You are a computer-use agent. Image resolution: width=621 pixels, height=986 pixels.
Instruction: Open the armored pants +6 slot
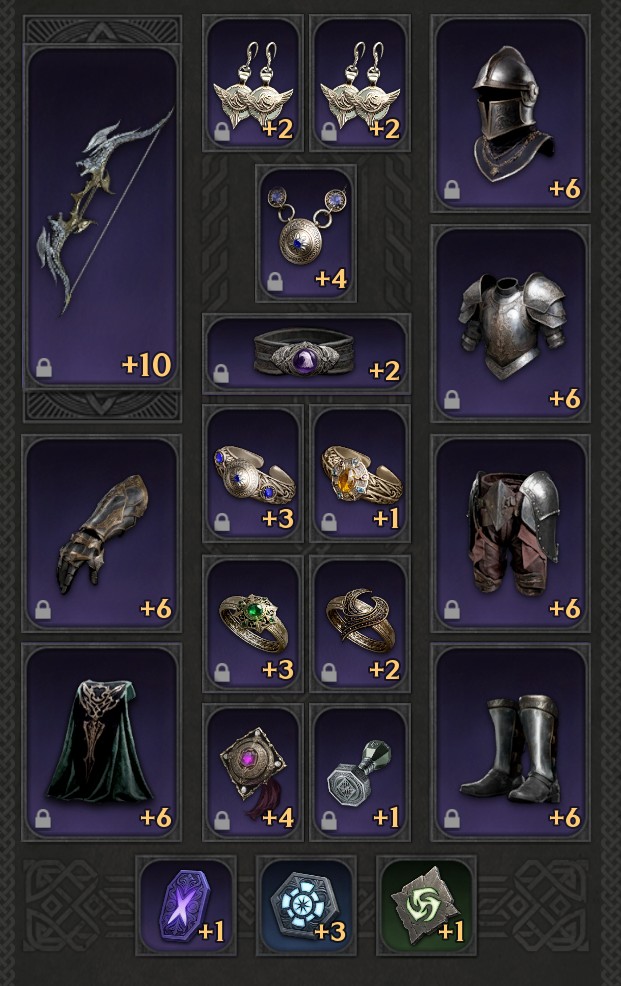click(x=510, y=533)
